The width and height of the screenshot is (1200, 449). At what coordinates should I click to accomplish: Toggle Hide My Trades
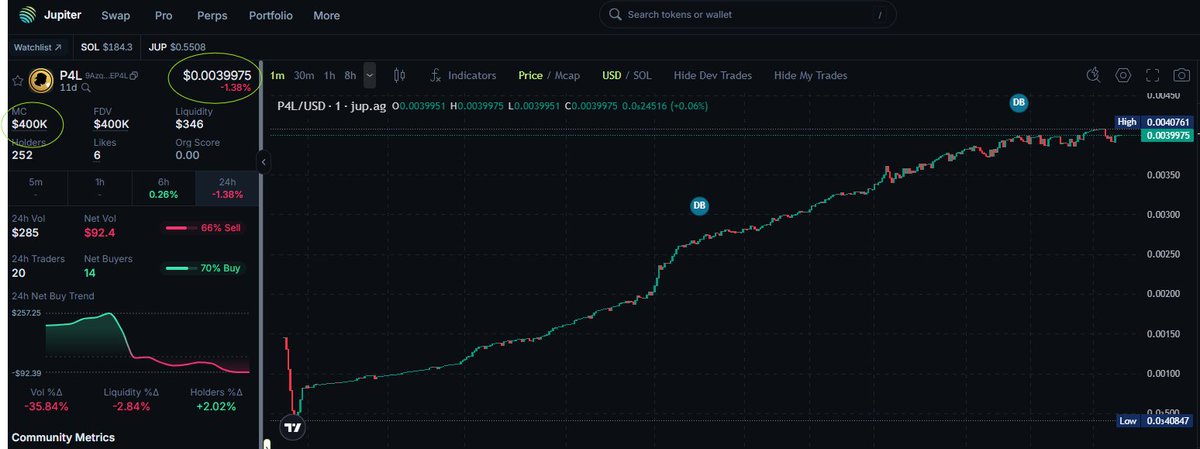(810, 75)
